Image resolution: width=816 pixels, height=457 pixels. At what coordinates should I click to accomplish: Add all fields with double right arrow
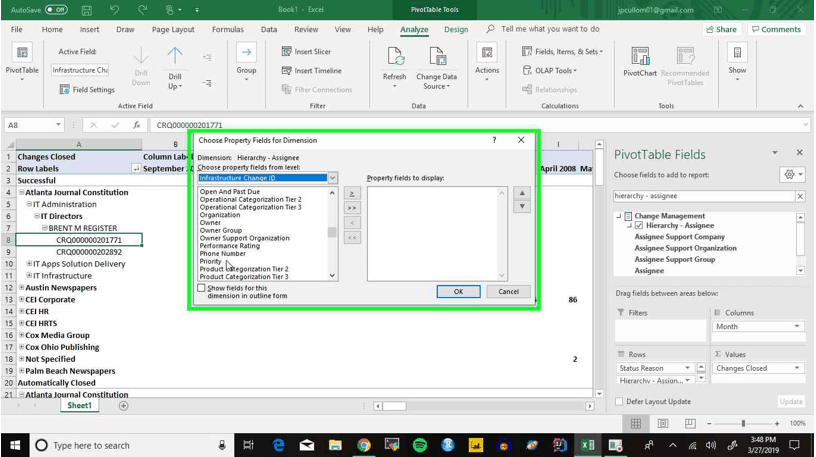352,208
